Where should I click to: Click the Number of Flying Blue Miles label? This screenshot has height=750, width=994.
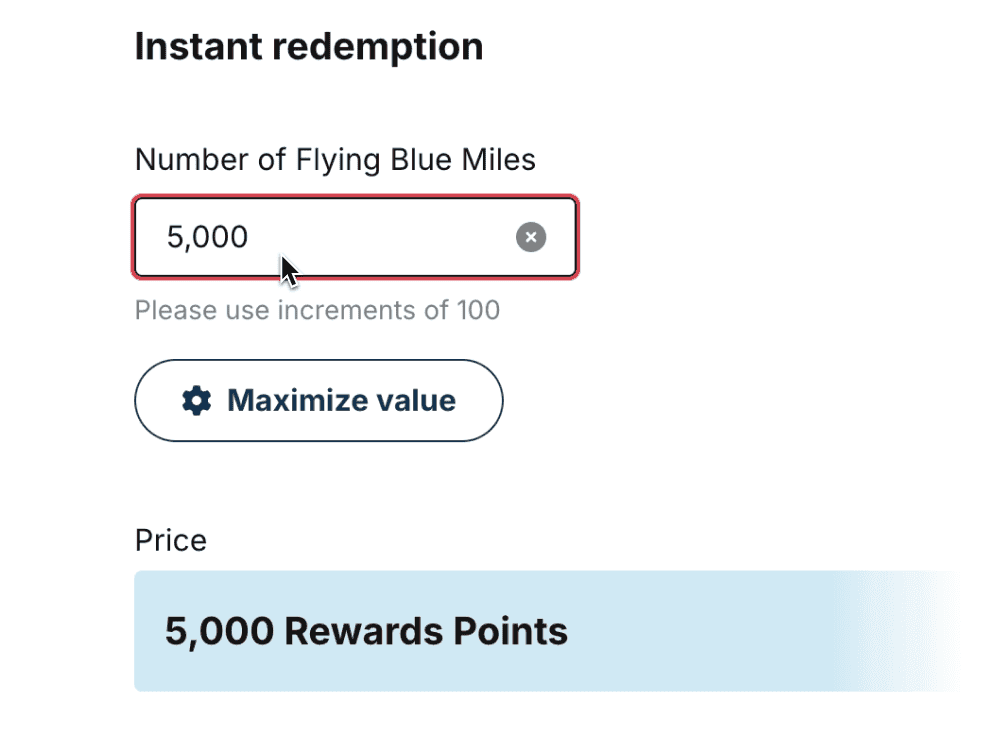coord(335,160)
